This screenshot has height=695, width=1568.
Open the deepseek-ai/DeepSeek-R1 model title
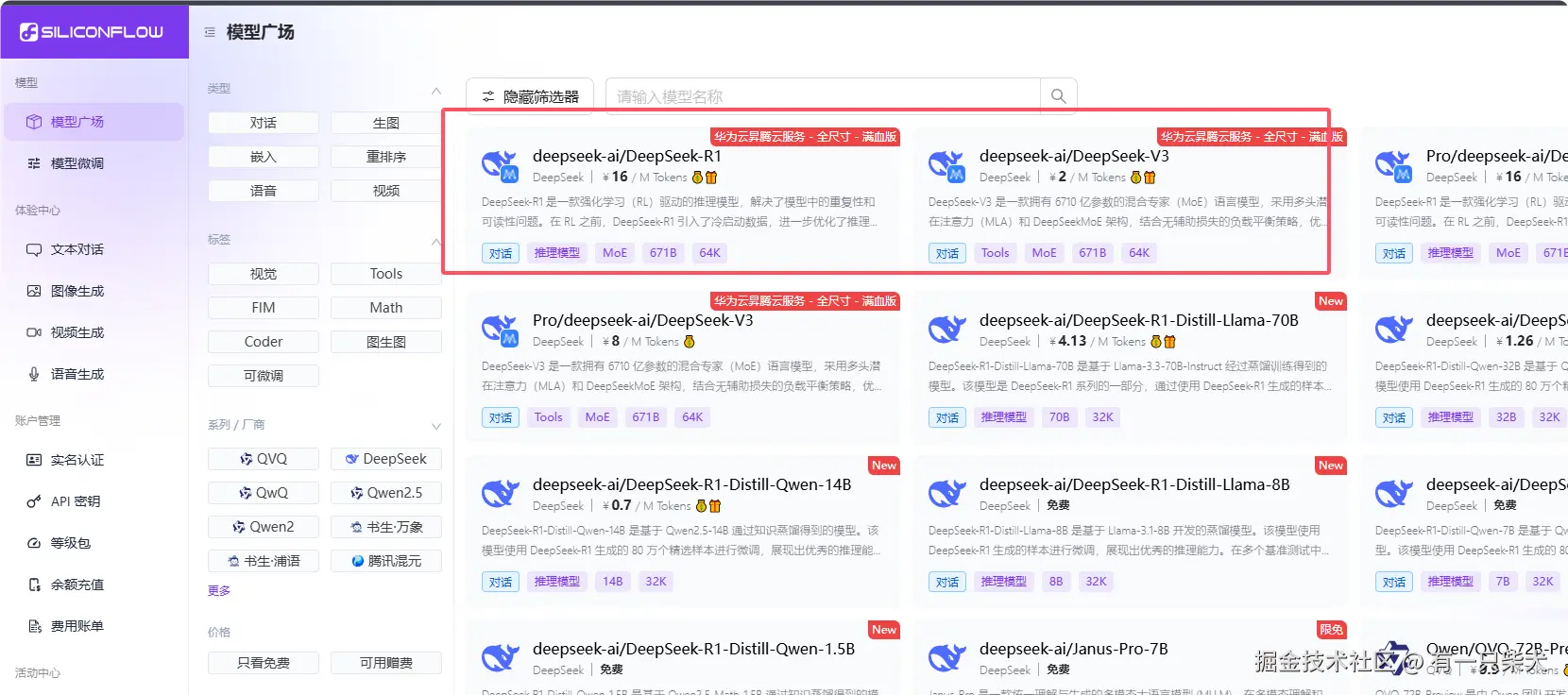click(x=627, y=156)
